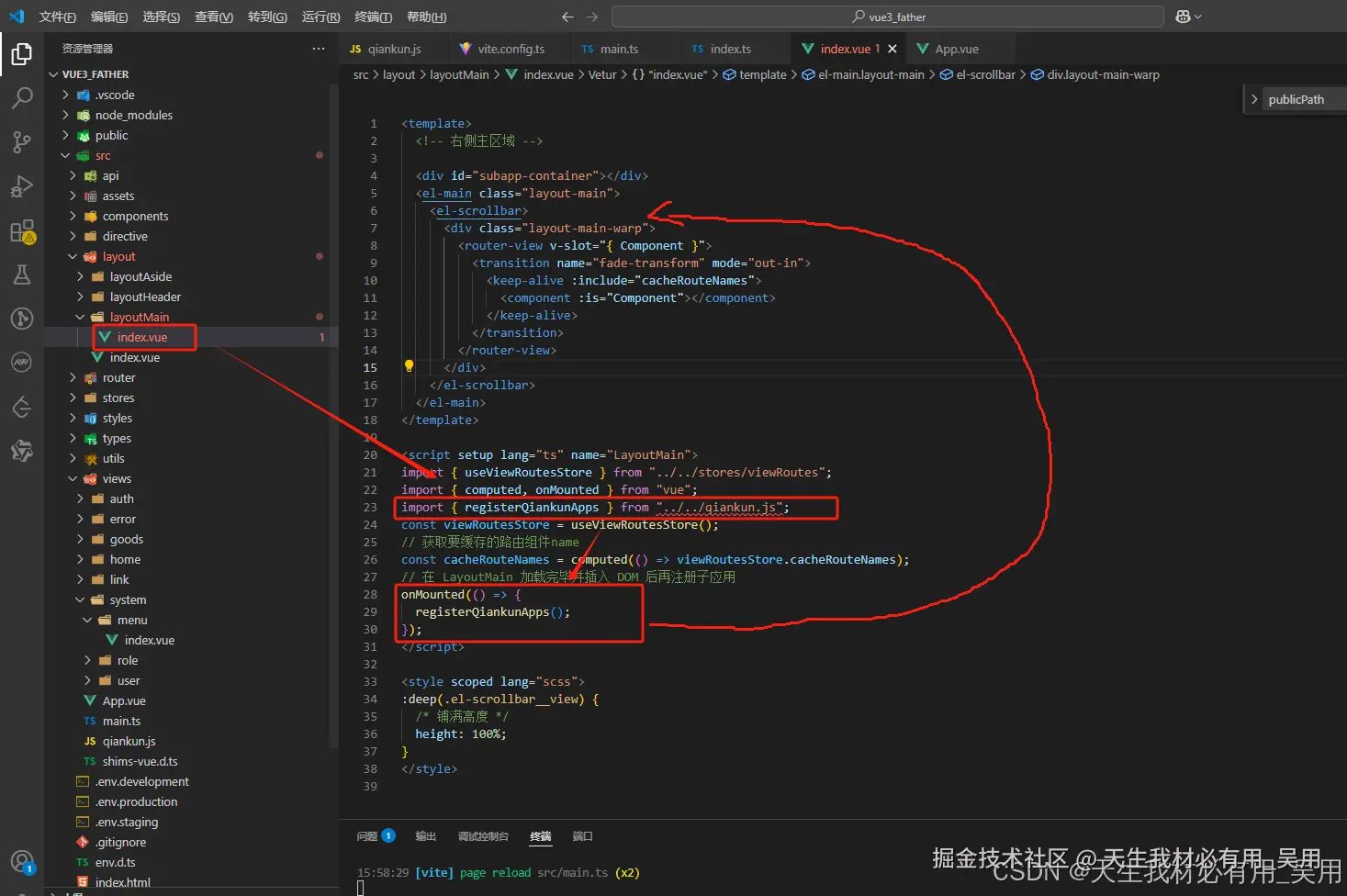Viewport: 1347px width, 896px height.
Task: Select the .env.development file in Explorer
Action: (140, 781)
